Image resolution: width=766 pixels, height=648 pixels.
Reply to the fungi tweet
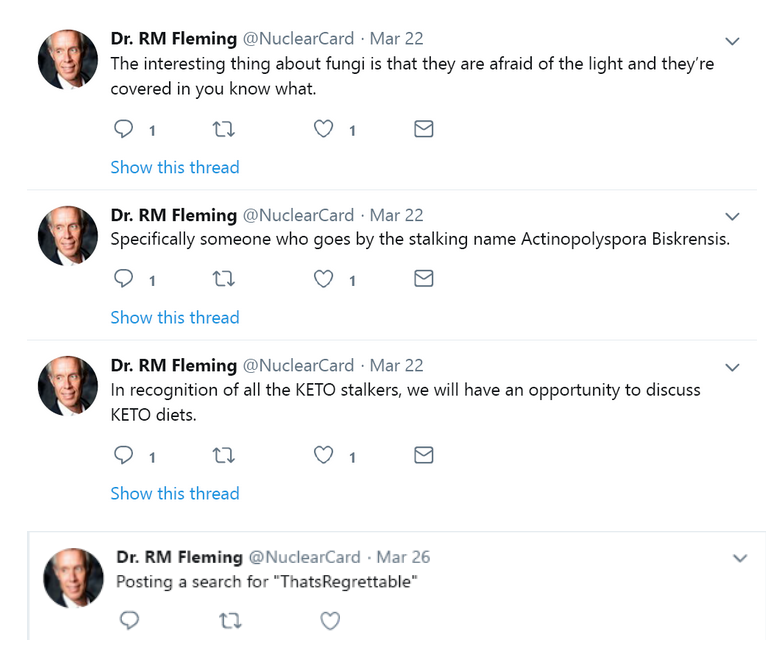pos(124,130)
